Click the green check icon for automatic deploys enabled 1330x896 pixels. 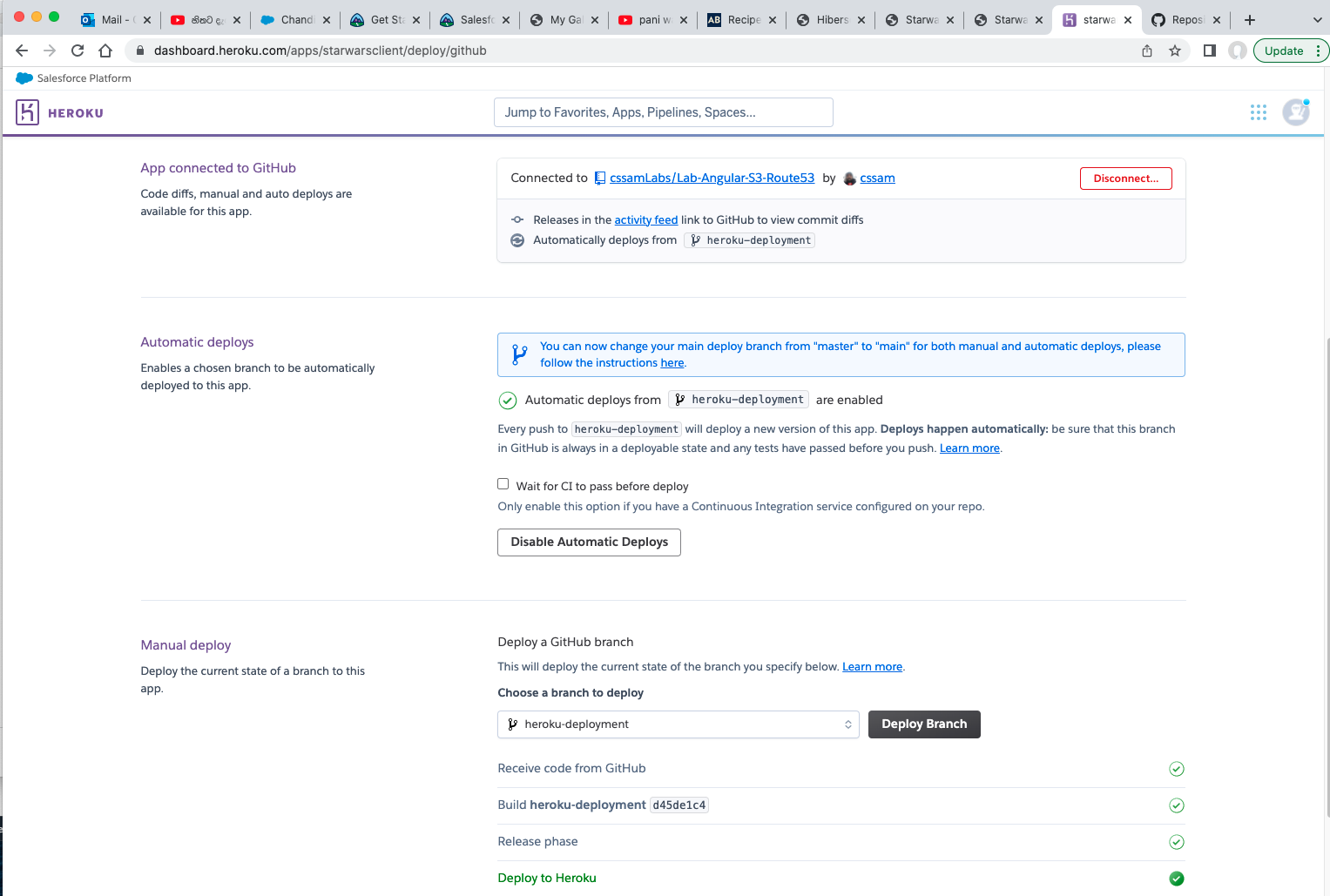click(508, 401)
